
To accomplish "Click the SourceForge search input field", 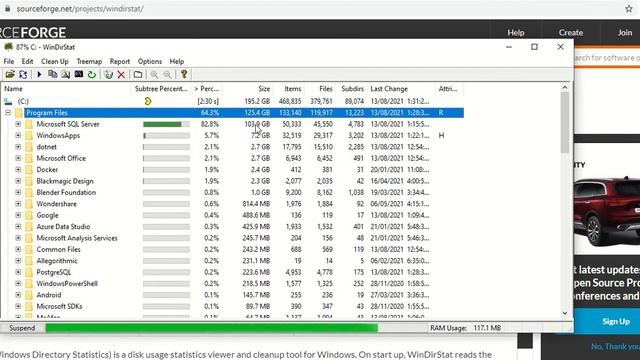I will tap(607, 58).
